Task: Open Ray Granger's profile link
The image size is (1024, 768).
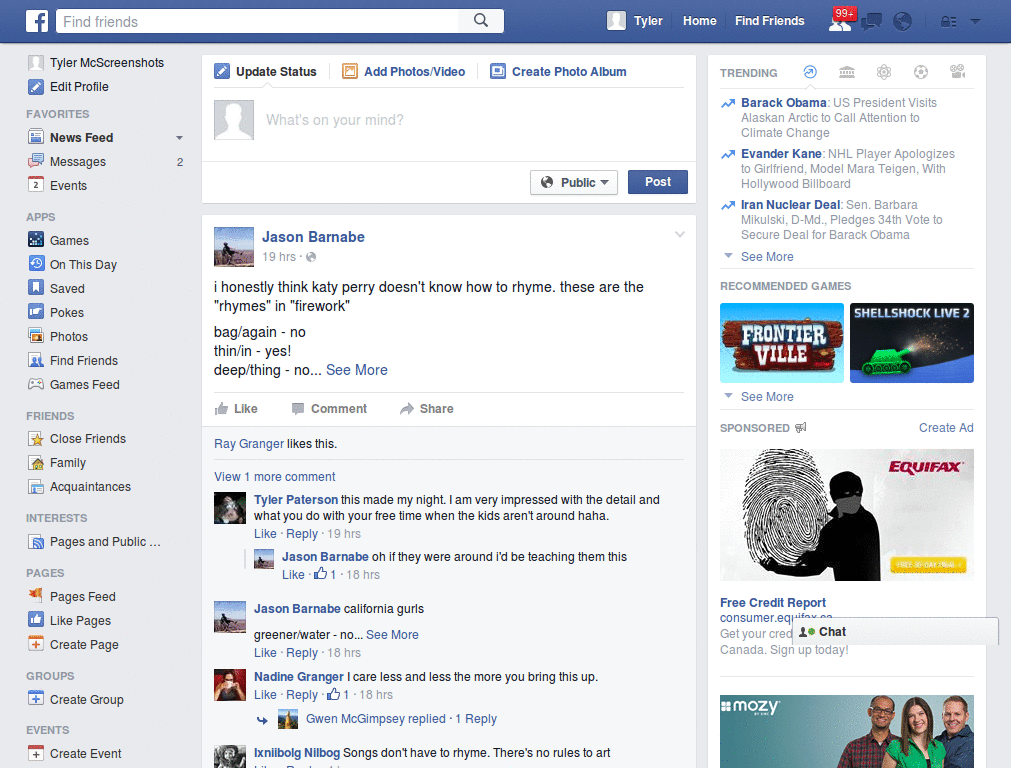Action: point(249,444)
